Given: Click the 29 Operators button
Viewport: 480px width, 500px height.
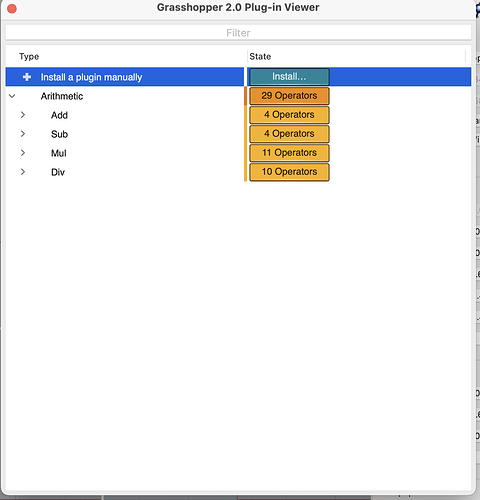Looking at the screenshot, I should click(x=289, y=96).
